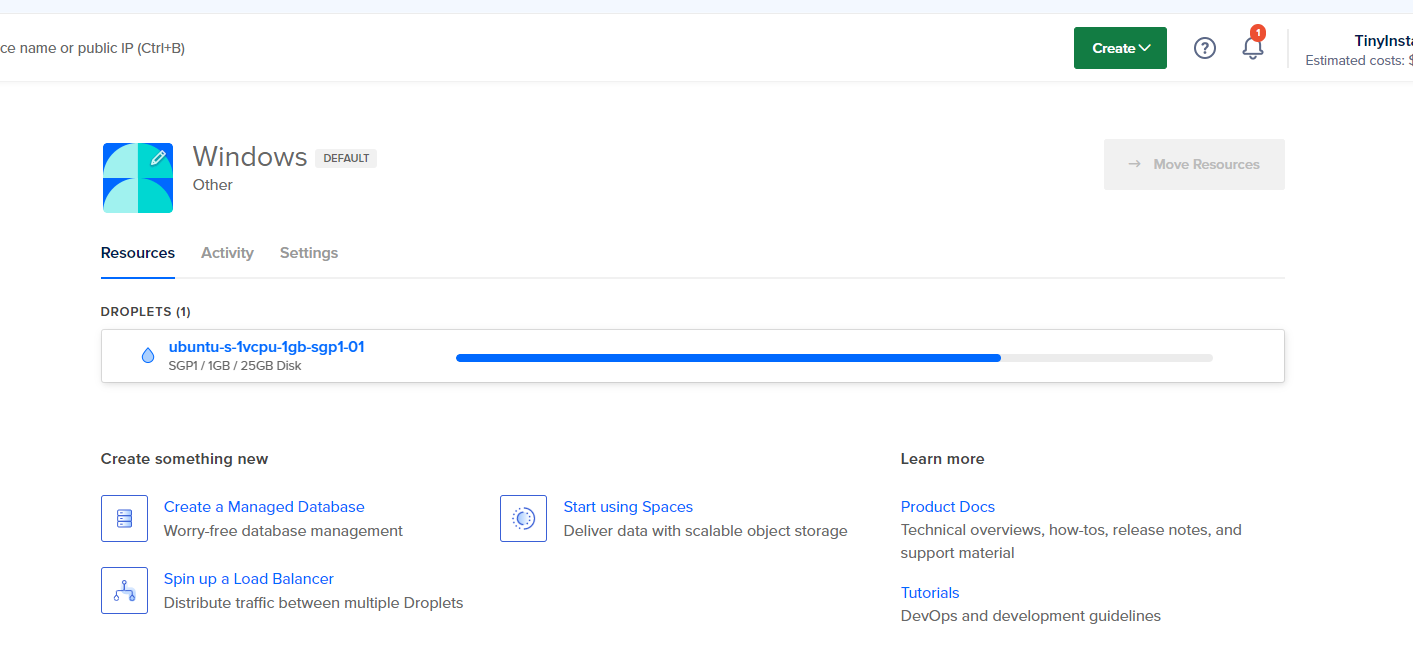
Task: Click the Windows project title
Action: coord(250,156)
